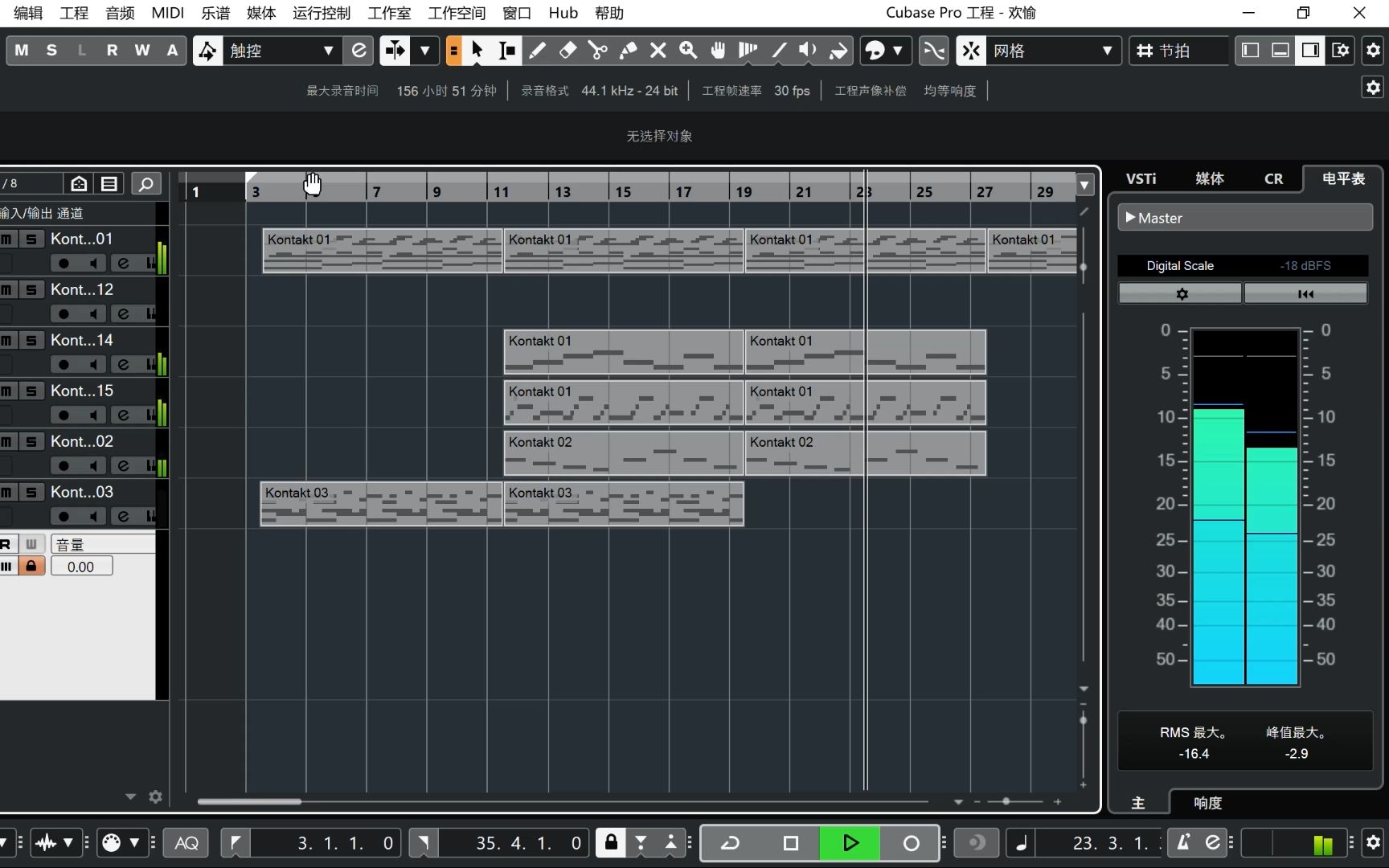Screen dimensions: 1389x868
Task: Open track list settings gear
Action: (155, 796)
